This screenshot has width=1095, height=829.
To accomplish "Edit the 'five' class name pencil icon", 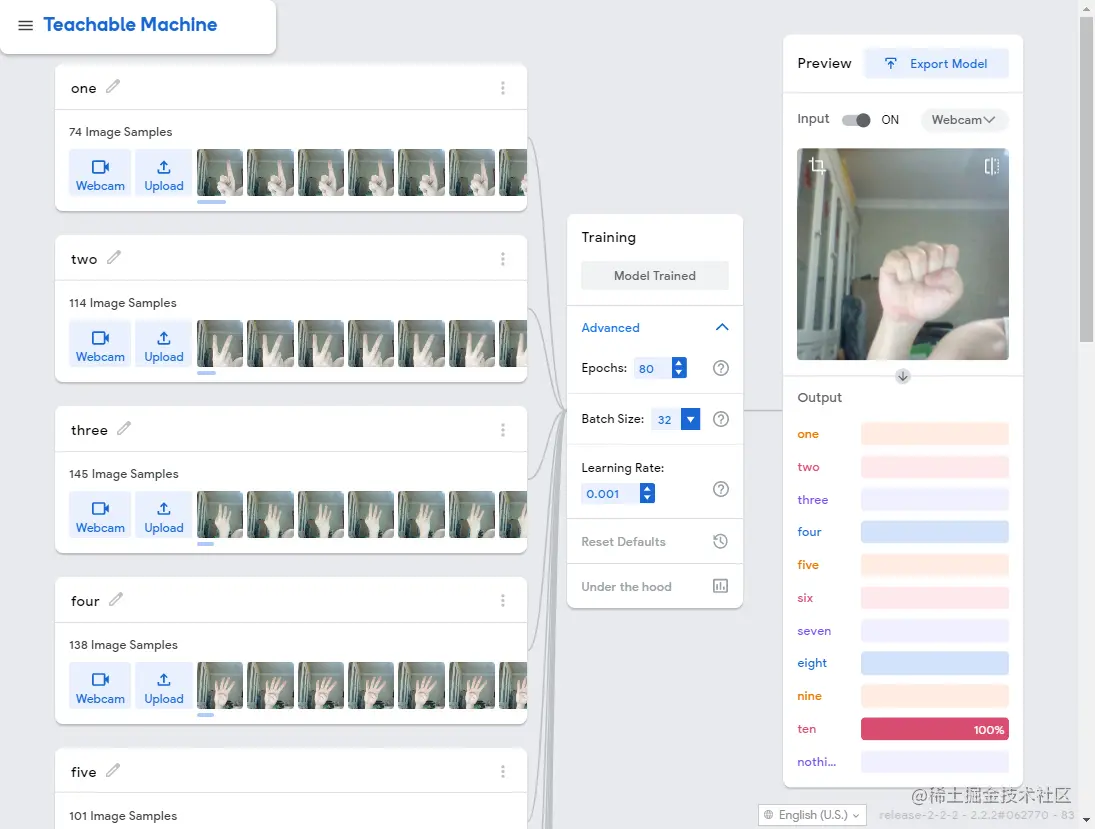I will pos(112,770).
